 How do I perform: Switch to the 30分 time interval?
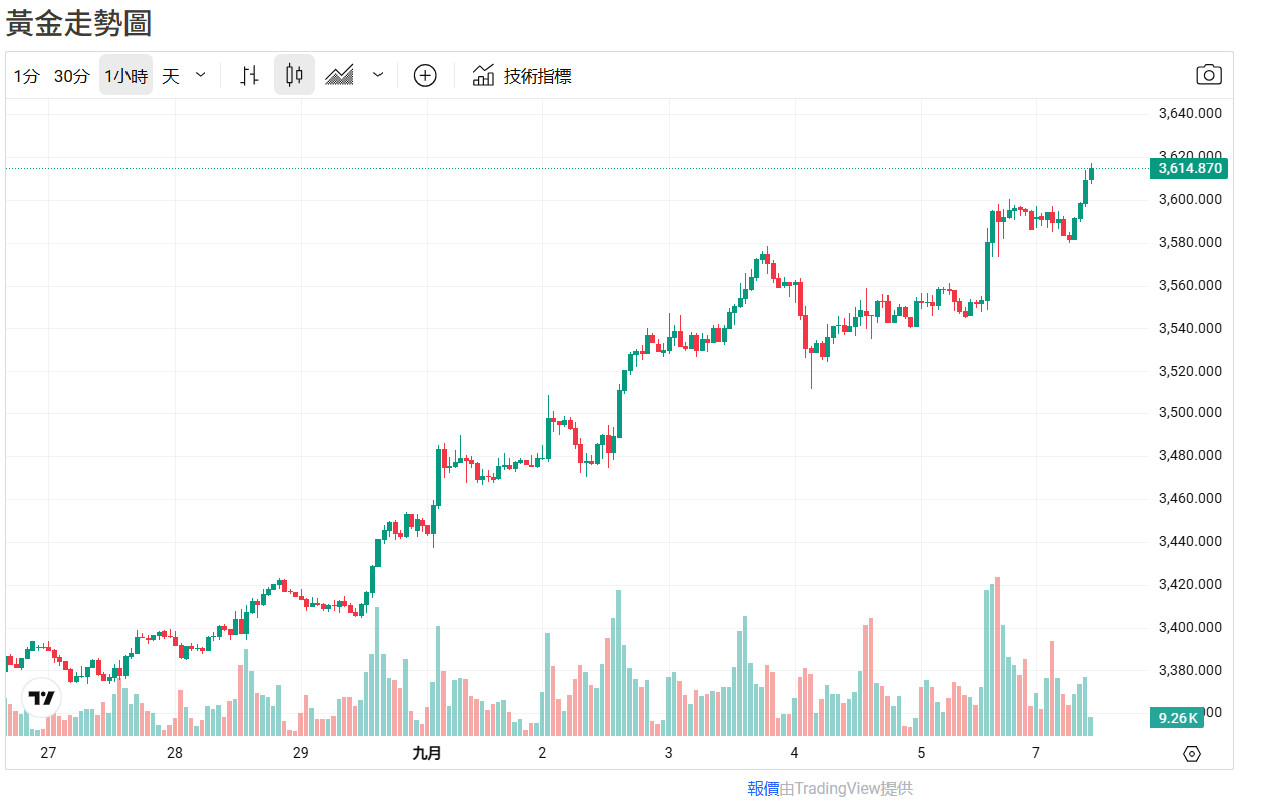tap(71, 76)
